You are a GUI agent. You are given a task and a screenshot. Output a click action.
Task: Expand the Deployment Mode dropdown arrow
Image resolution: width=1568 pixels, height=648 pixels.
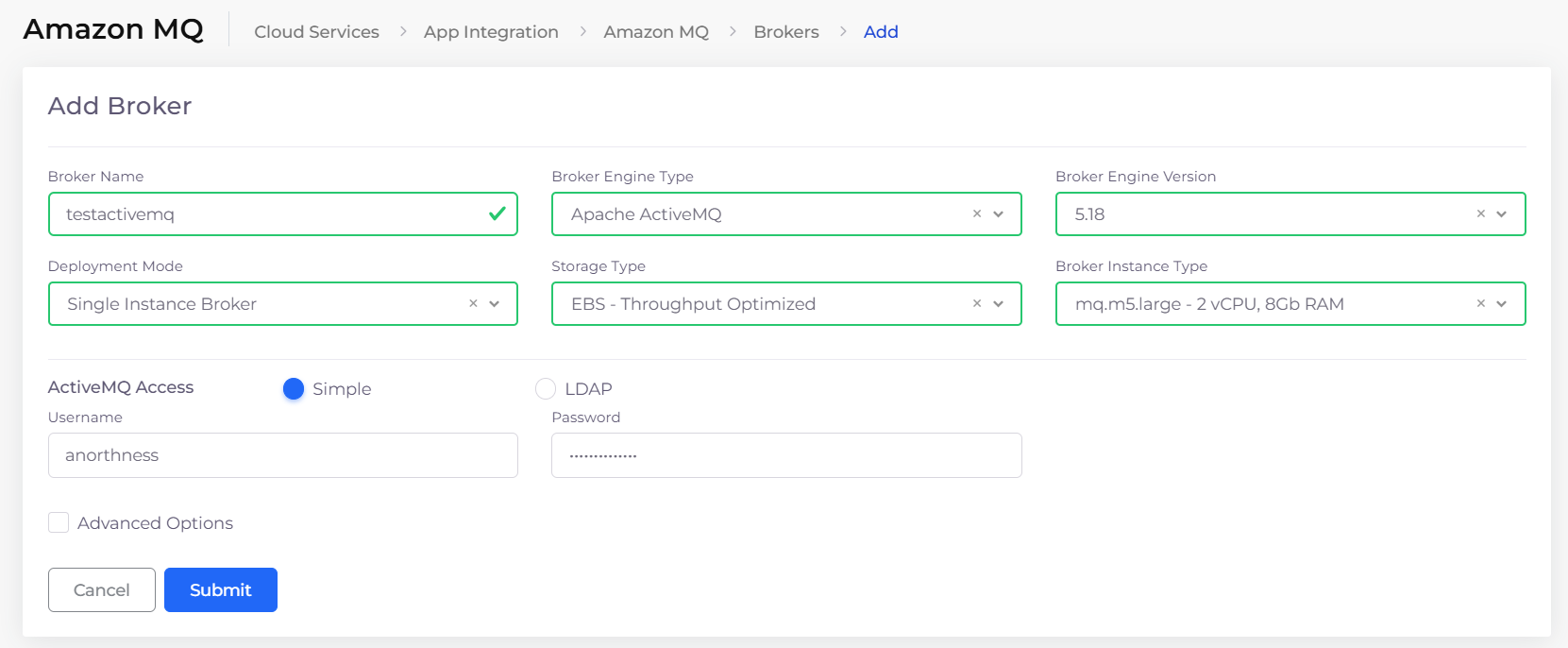click(495, 304)
